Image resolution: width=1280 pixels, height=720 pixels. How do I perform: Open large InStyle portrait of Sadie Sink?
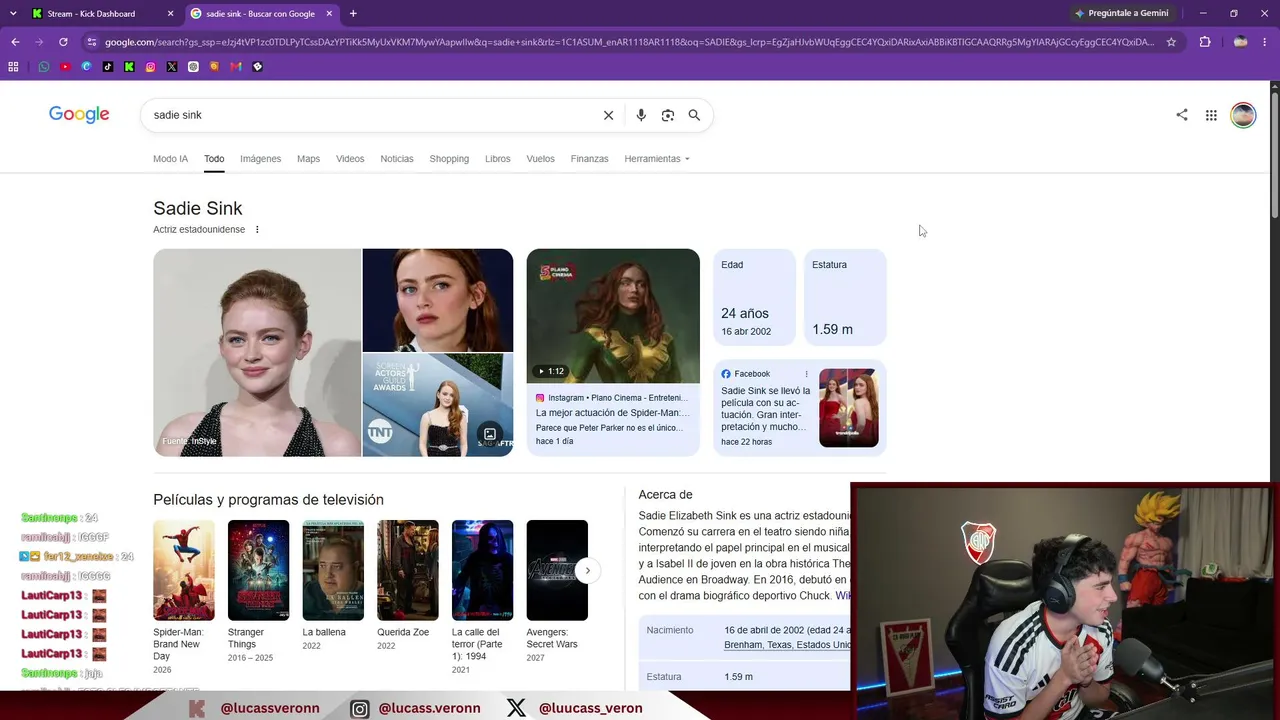[257, 353]
